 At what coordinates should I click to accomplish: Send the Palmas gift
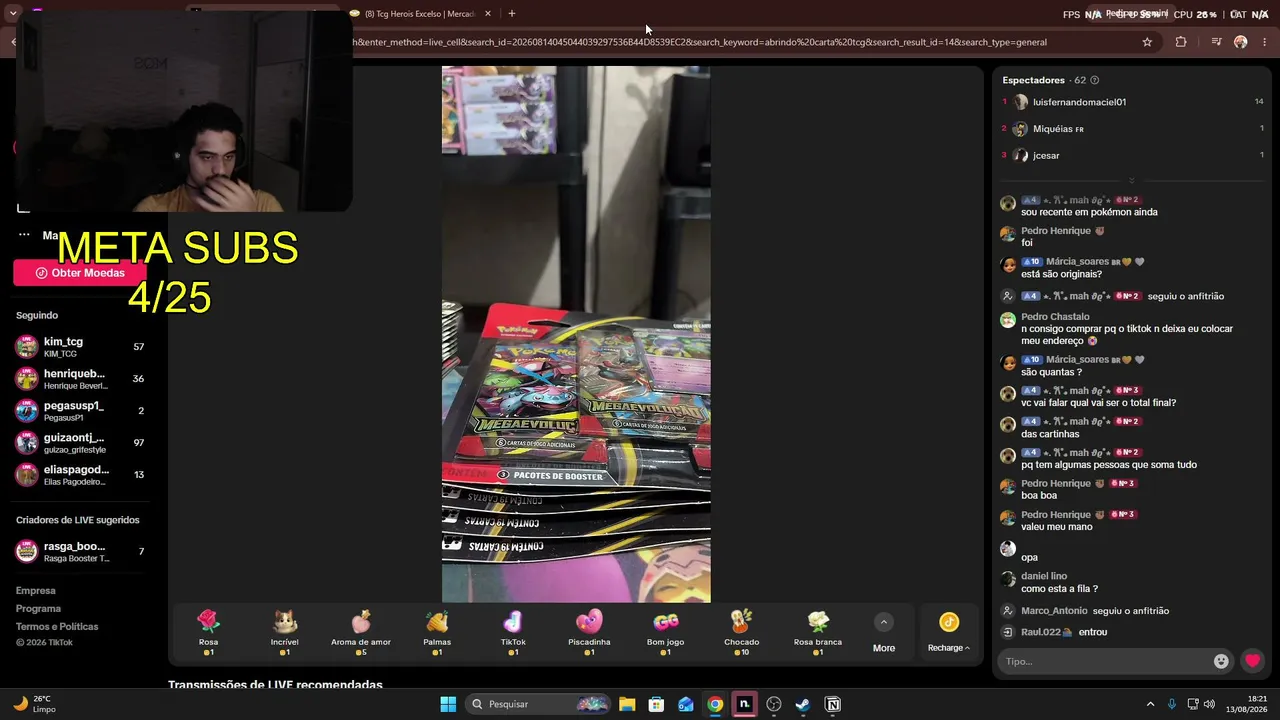click(437, 632)
